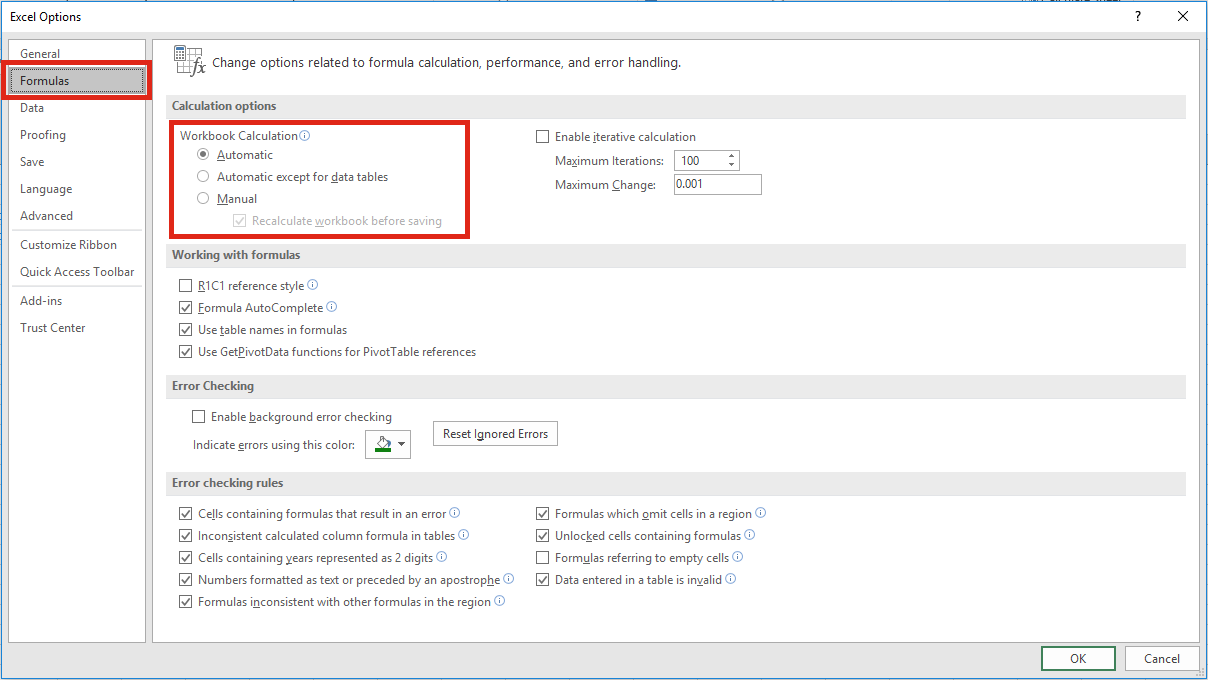The width and height of the screenshot is (1208, 680).
Task: Click info icon for formulas omitting cells
Action: (x=761, y=513)
